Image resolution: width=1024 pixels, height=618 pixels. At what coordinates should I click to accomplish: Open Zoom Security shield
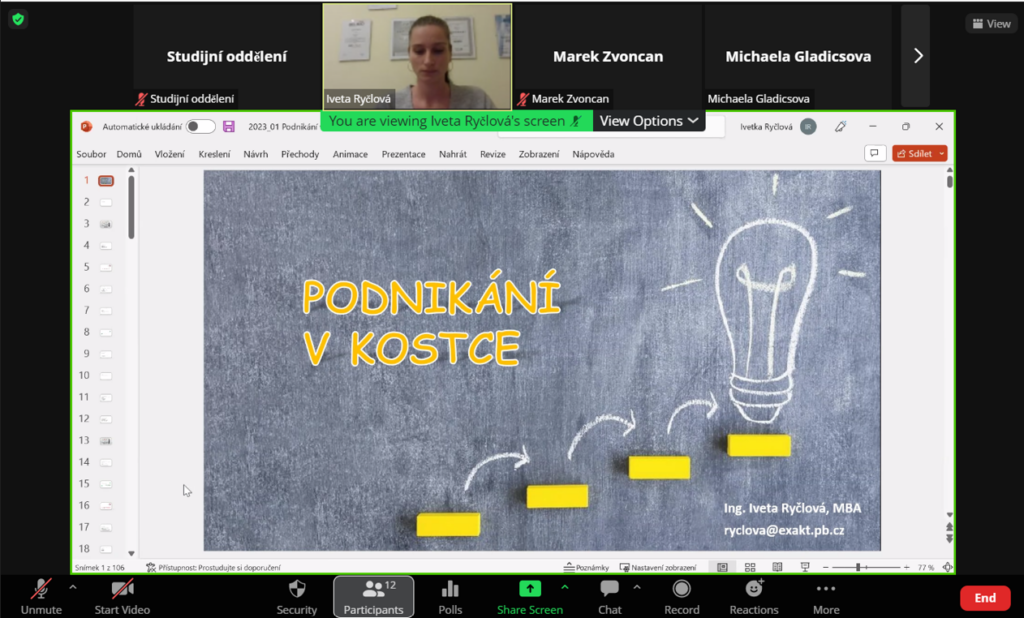tap(296, 597)
